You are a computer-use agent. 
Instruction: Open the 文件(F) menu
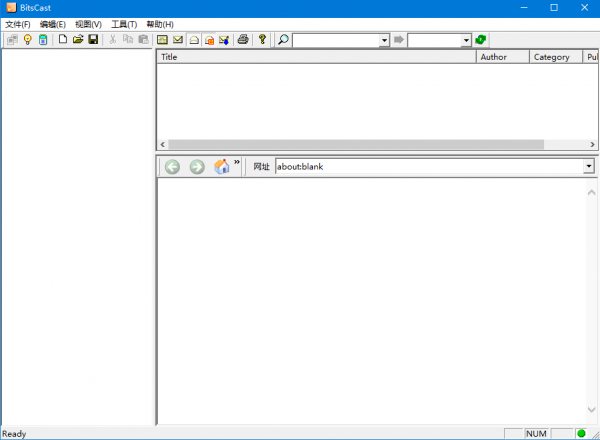coord(18,24)
